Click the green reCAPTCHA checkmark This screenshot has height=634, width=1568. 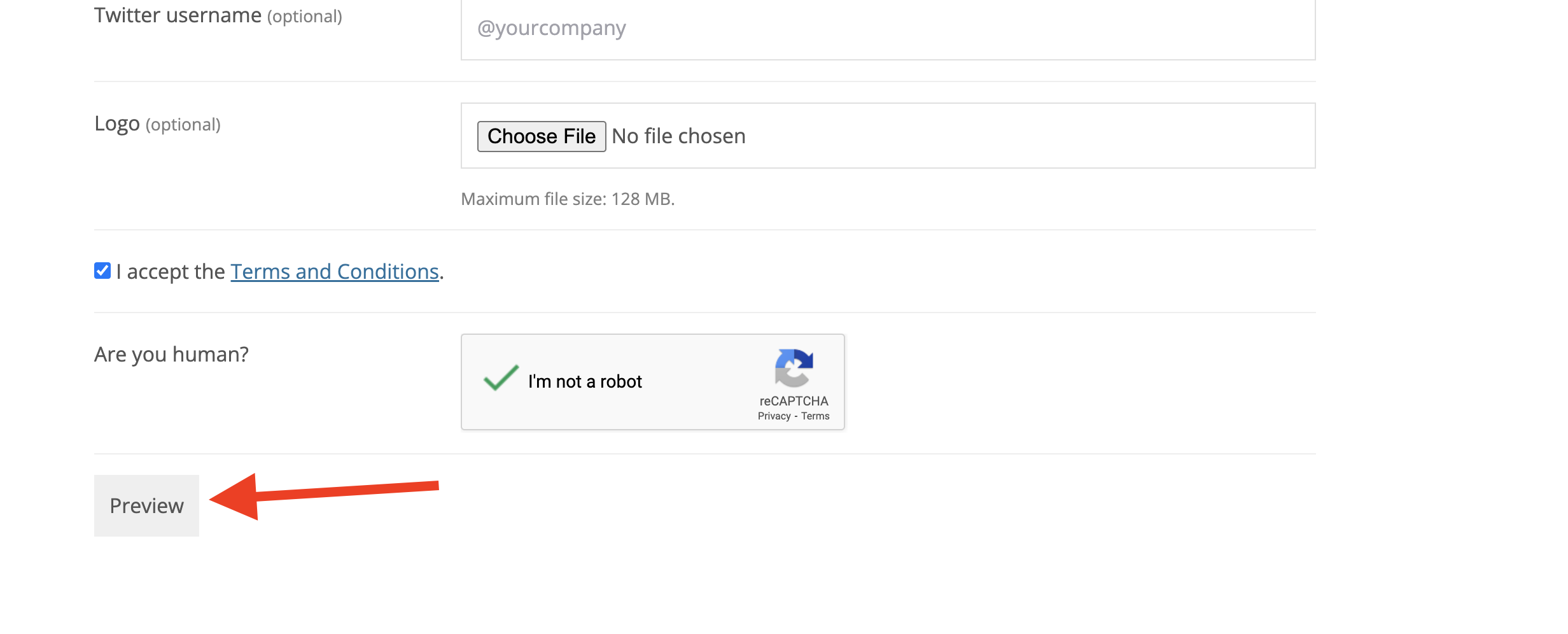click(x=501, y=377)
